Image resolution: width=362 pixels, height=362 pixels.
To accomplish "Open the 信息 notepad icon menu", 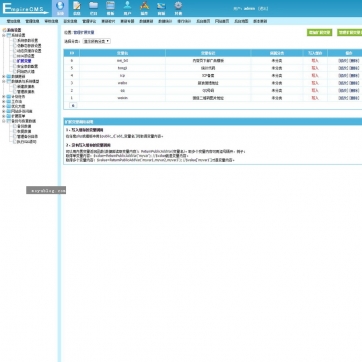I will 77,8.
